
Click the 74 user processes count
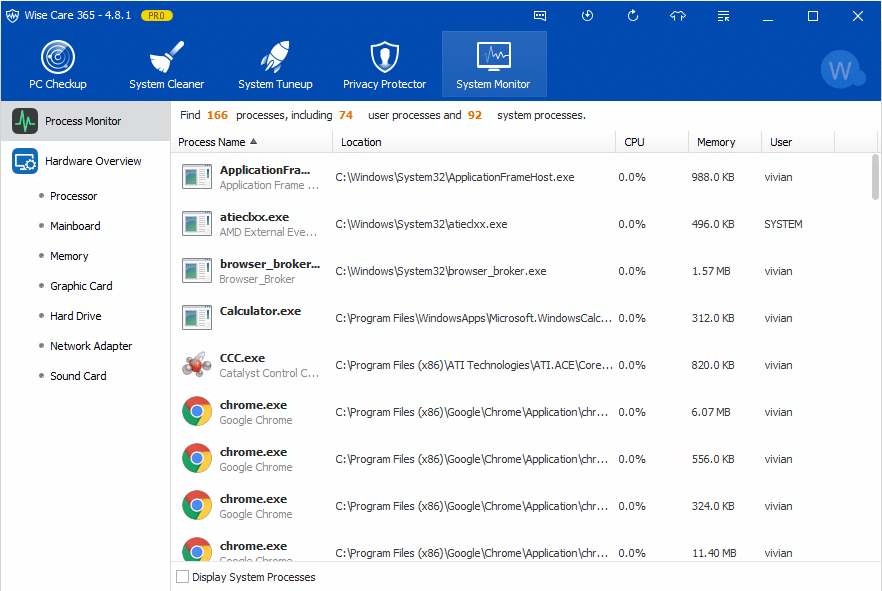coord(346,115)
